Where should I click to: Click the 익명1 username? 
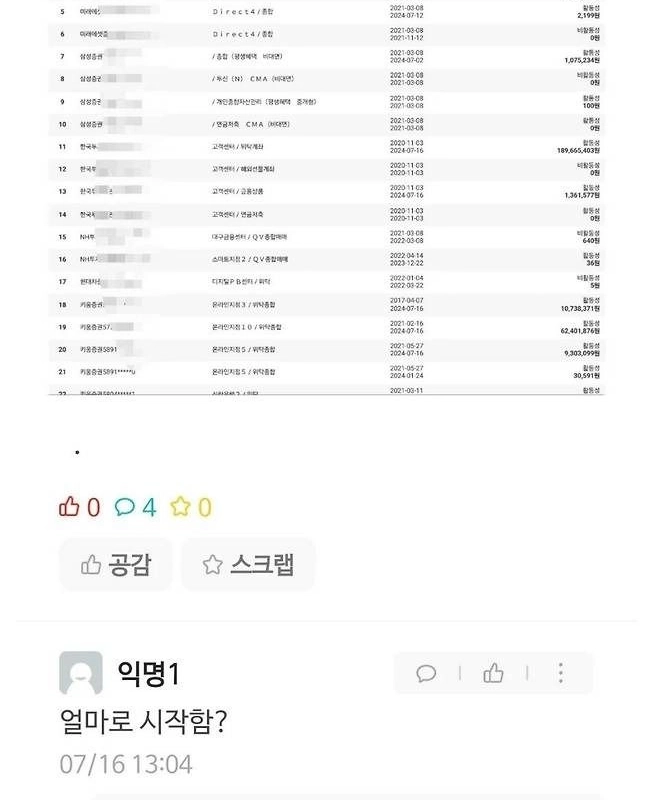click(x=148, y=673)
